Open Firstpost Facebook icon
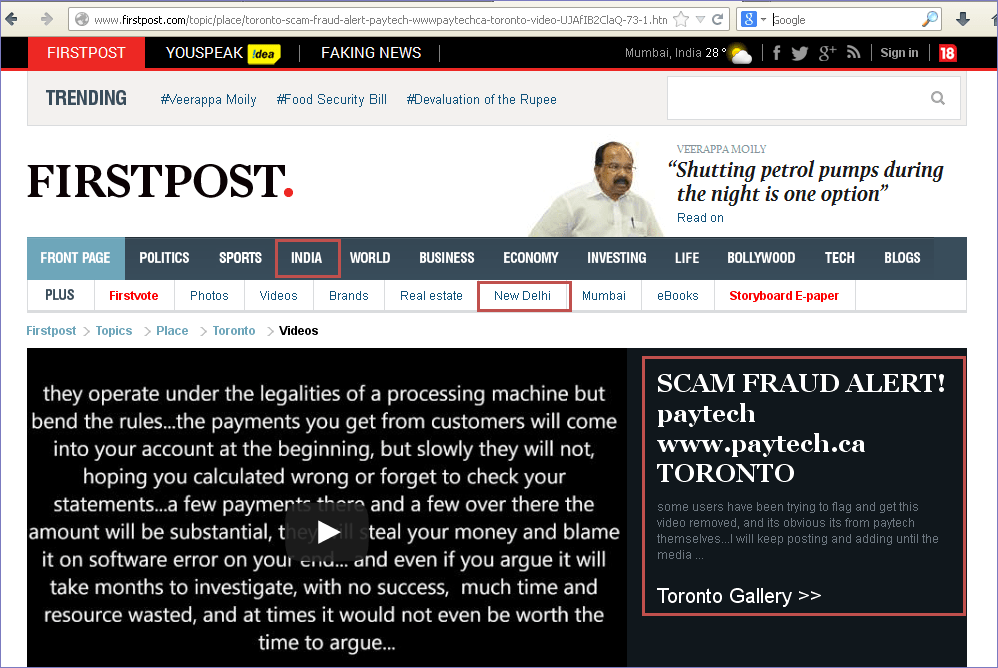This screenshot has height=668, width=998. (x=777, y=53)
